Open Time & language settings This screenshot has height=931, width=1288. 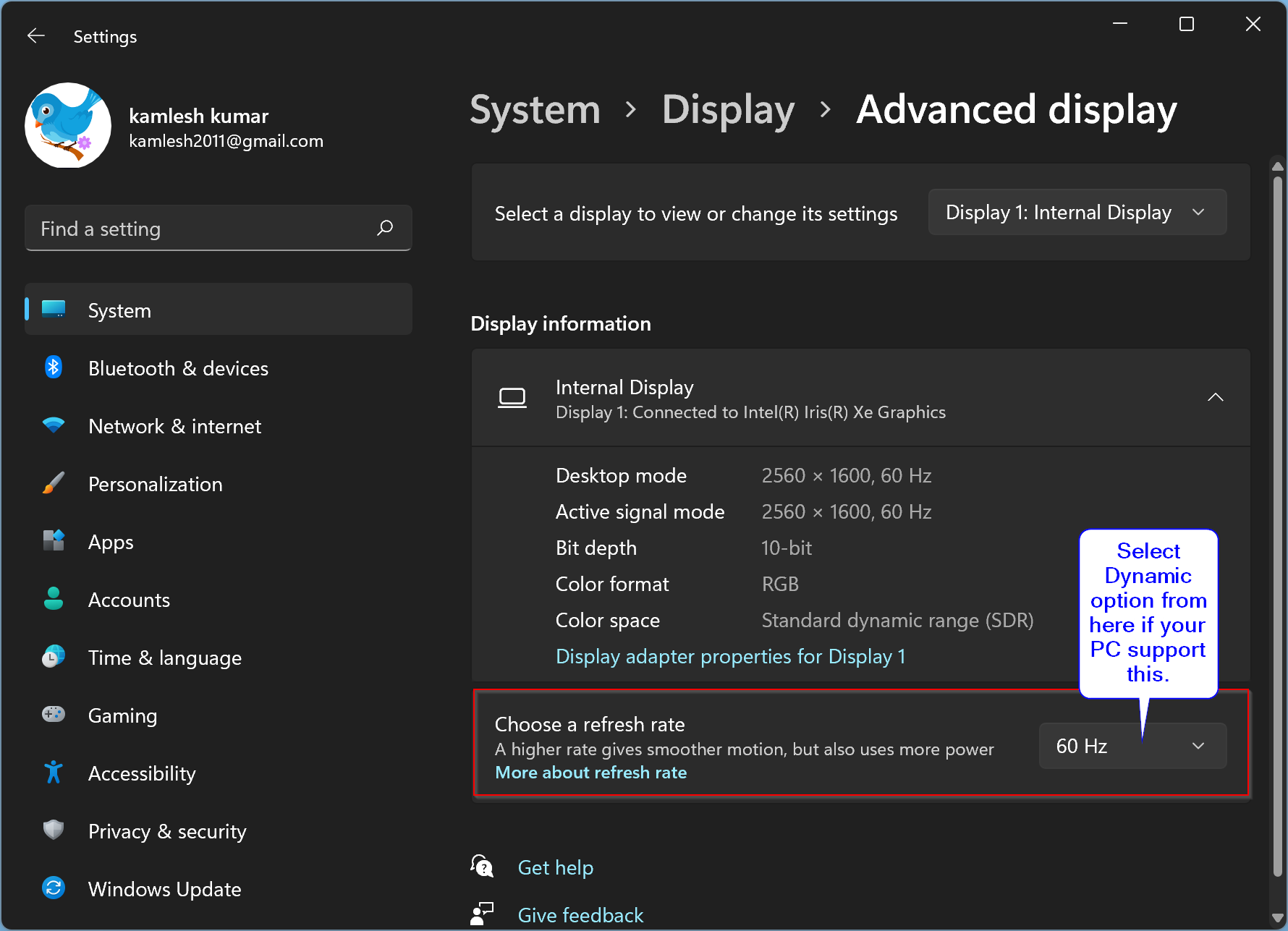(x=219, y=657)
